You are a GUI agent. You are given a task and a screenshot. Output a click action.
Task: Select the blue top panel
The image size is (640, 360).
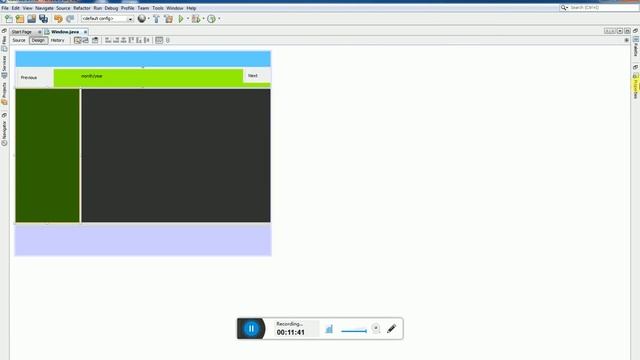pyautogui.click(x=143, y=59)
